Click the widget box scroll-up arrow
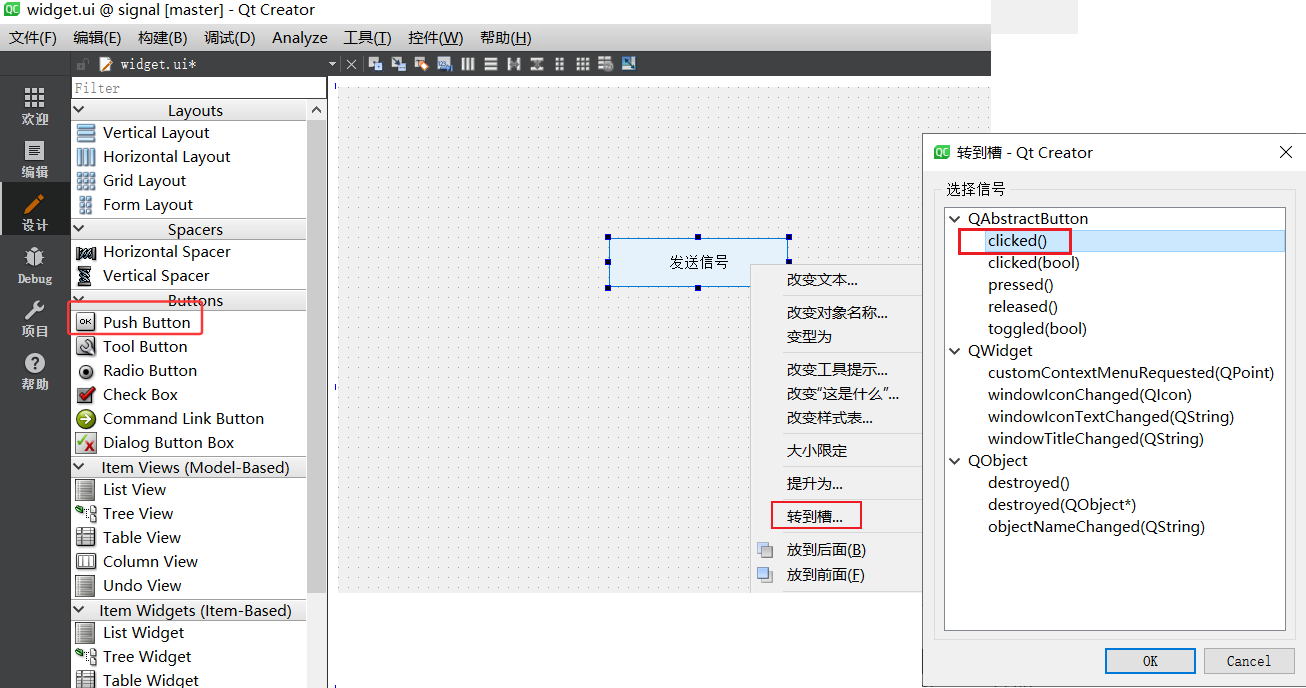The width and height of the screenshot is (1306, 688). coord(317,110)
